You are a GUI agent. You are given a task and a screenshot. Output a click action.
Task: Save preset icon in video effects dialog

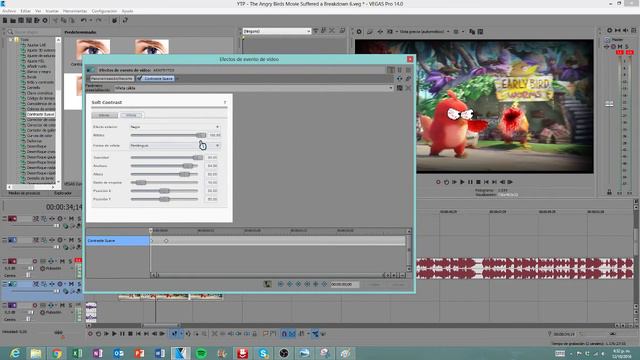(x=400, y=88)
